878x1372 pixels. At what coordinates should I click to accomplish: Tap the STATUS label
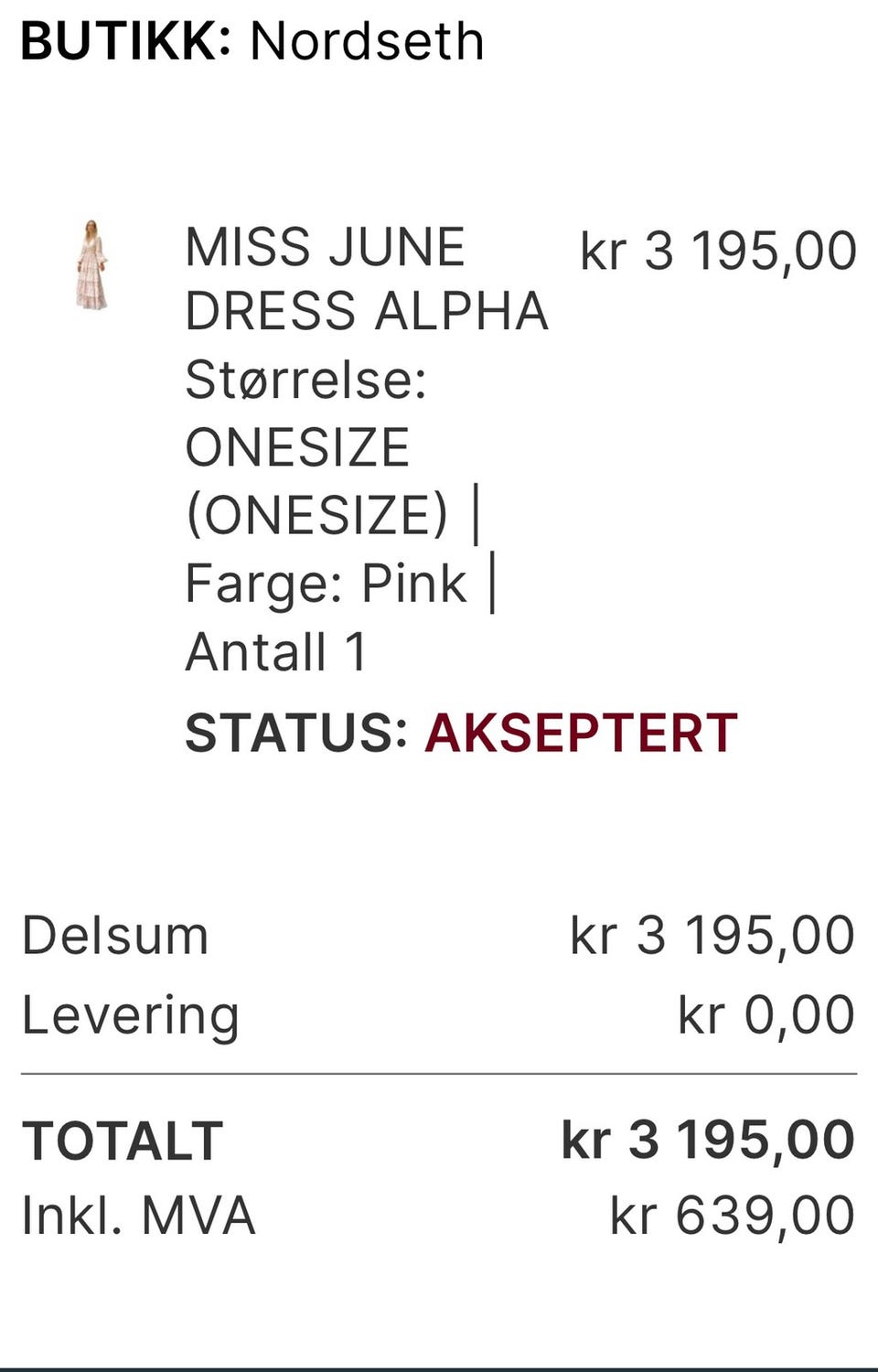tap(296, 733)
